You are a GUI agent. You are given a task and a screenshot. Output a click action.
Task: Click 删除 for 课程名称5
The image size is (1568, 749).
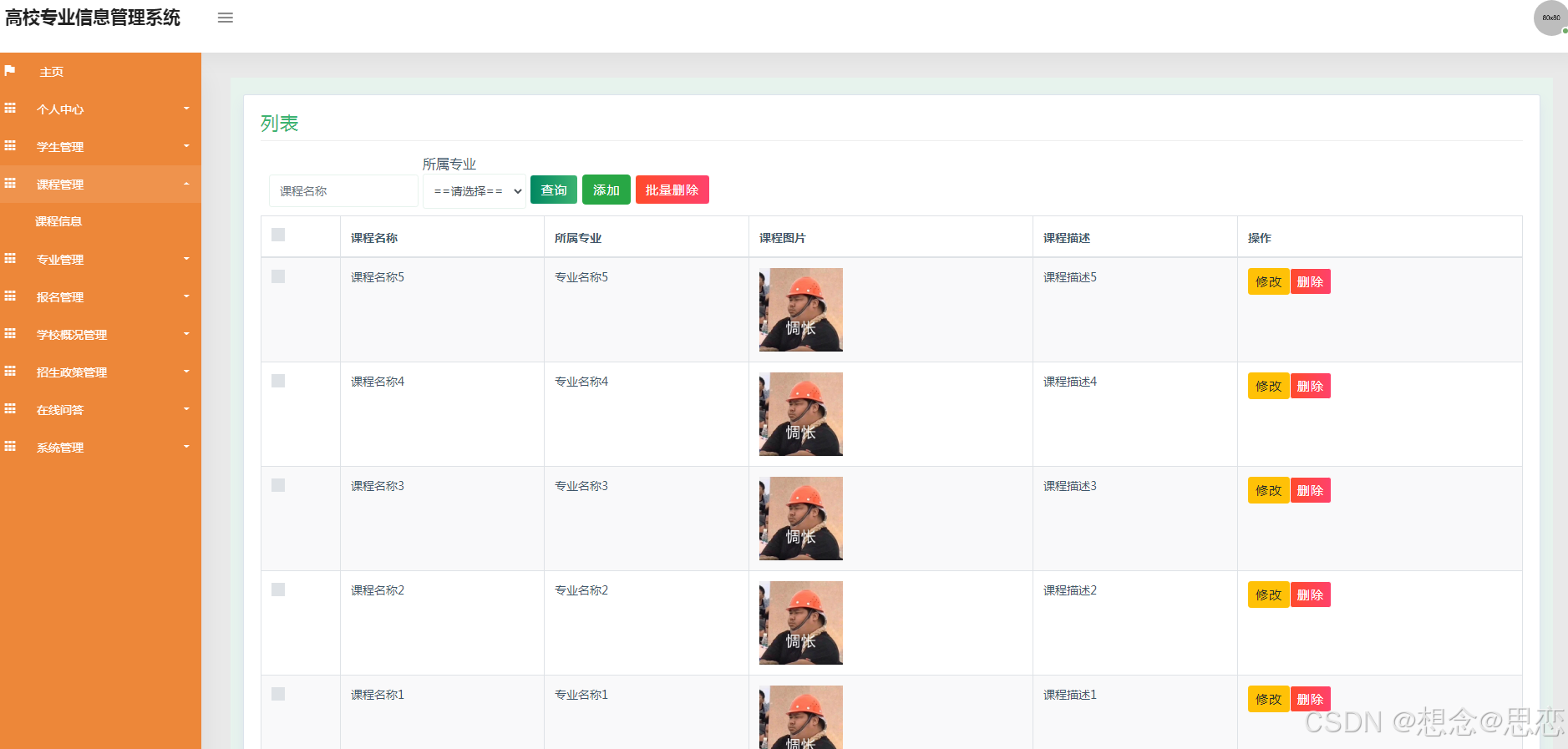click(x=1310, y=281)
